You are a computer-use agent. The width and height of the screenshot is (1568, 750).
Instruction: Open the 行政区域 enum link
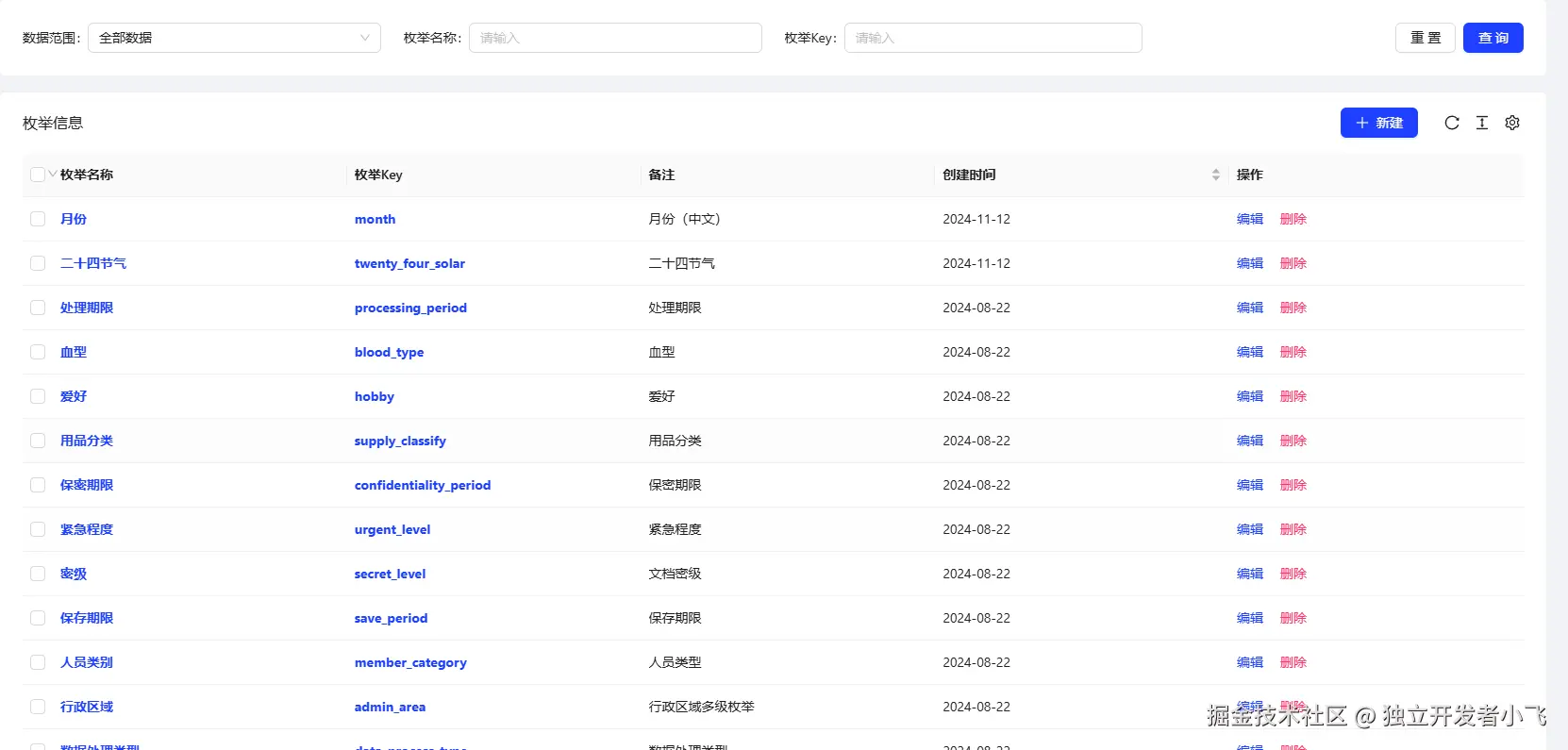coord(87,707)
